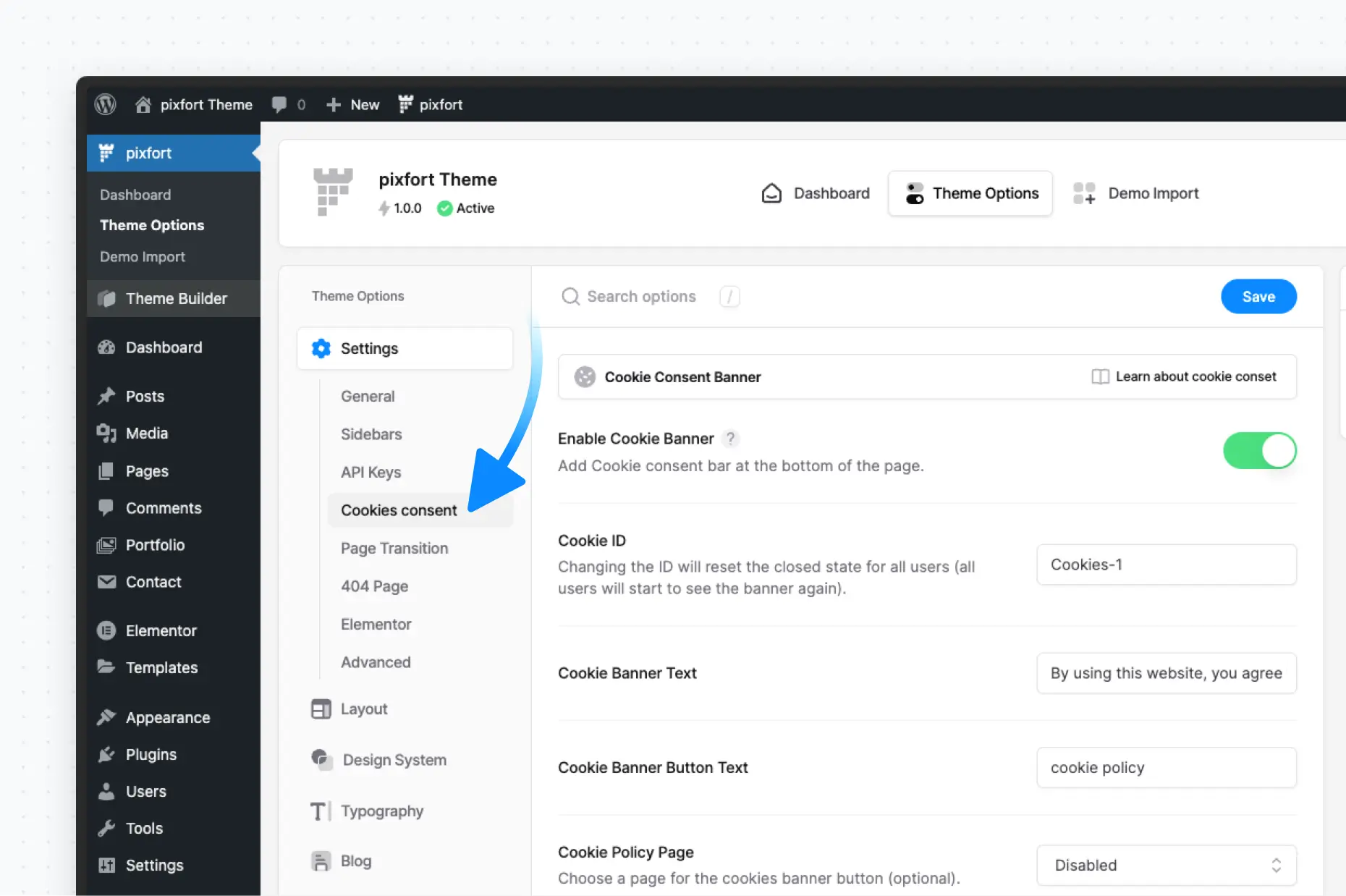Image resolution: width=1346 pixels, height=896 pixels.
Task: Click the Users icon in the sidebar
Action: (106, 791)
